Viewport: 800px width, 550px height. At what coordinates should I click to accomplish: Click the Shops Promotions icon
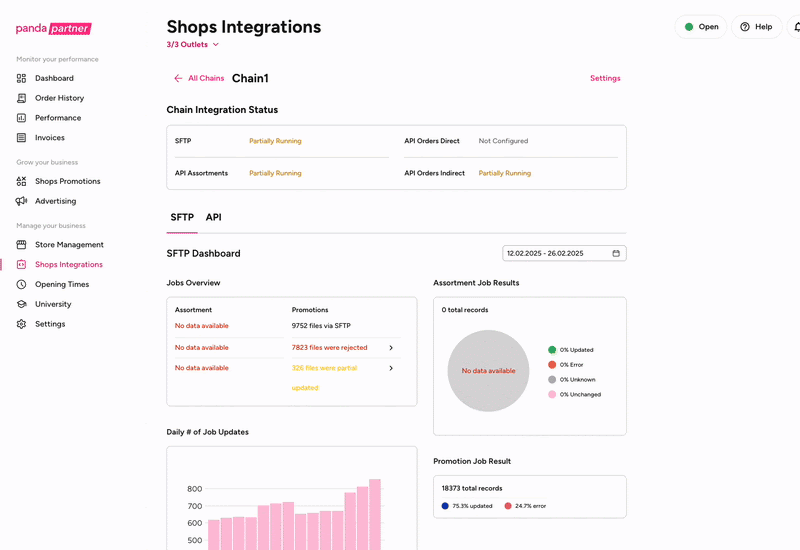point(22,181)
